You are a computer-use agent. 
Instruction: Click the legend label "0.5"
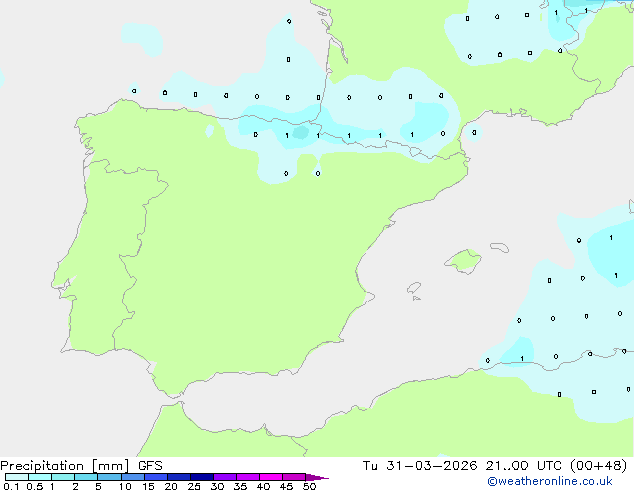coord(35,486)
